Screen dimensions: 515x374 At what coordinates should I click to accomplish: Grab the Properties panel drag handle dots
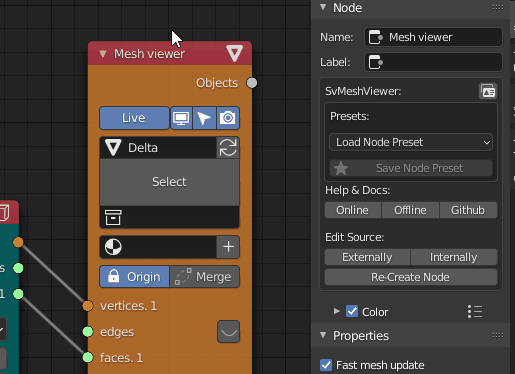click(498, 335)
